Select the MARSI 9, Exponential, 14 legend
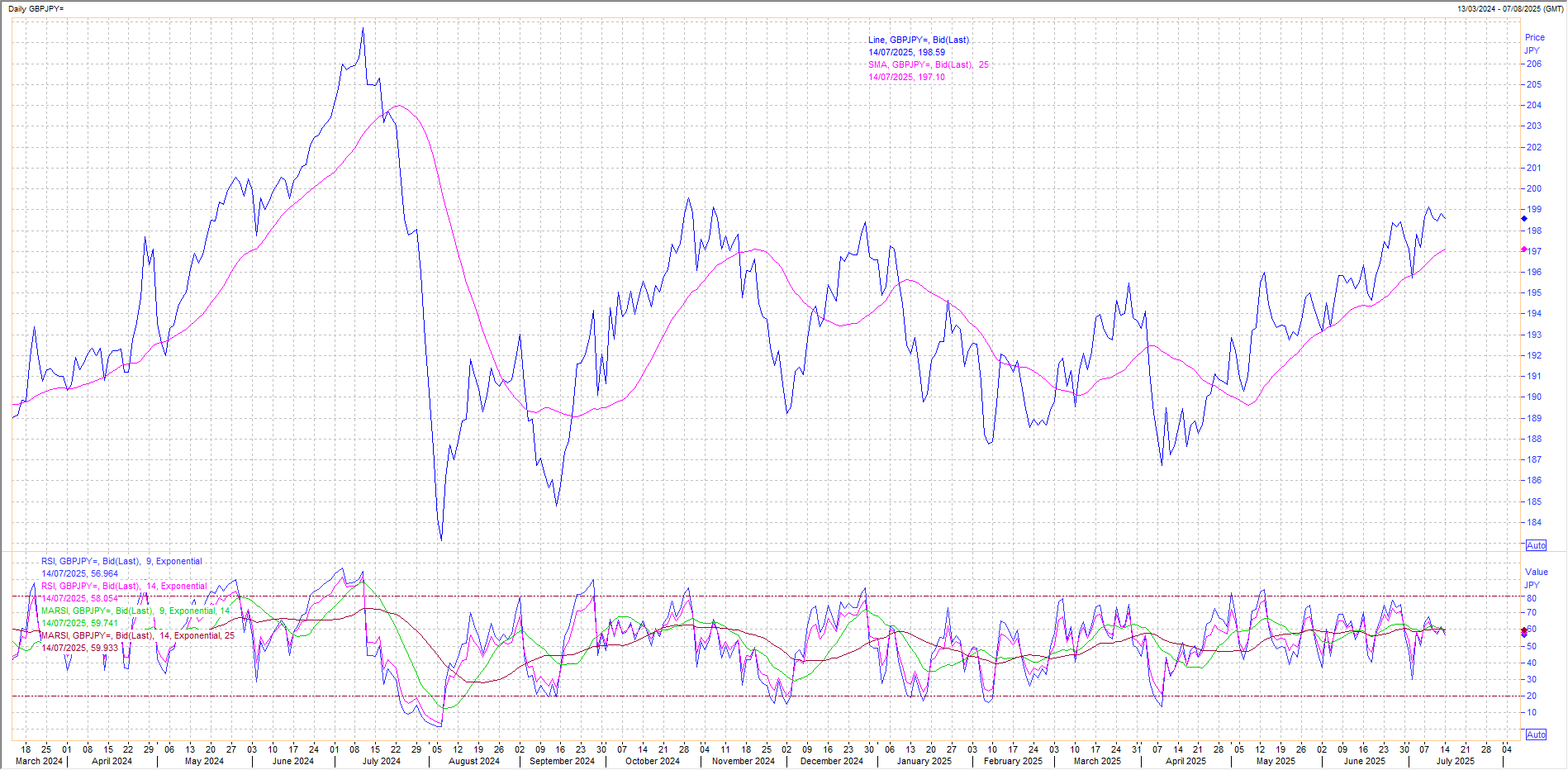The width and height of the screenshot is (1568, 770). click(x=135, y=611)
